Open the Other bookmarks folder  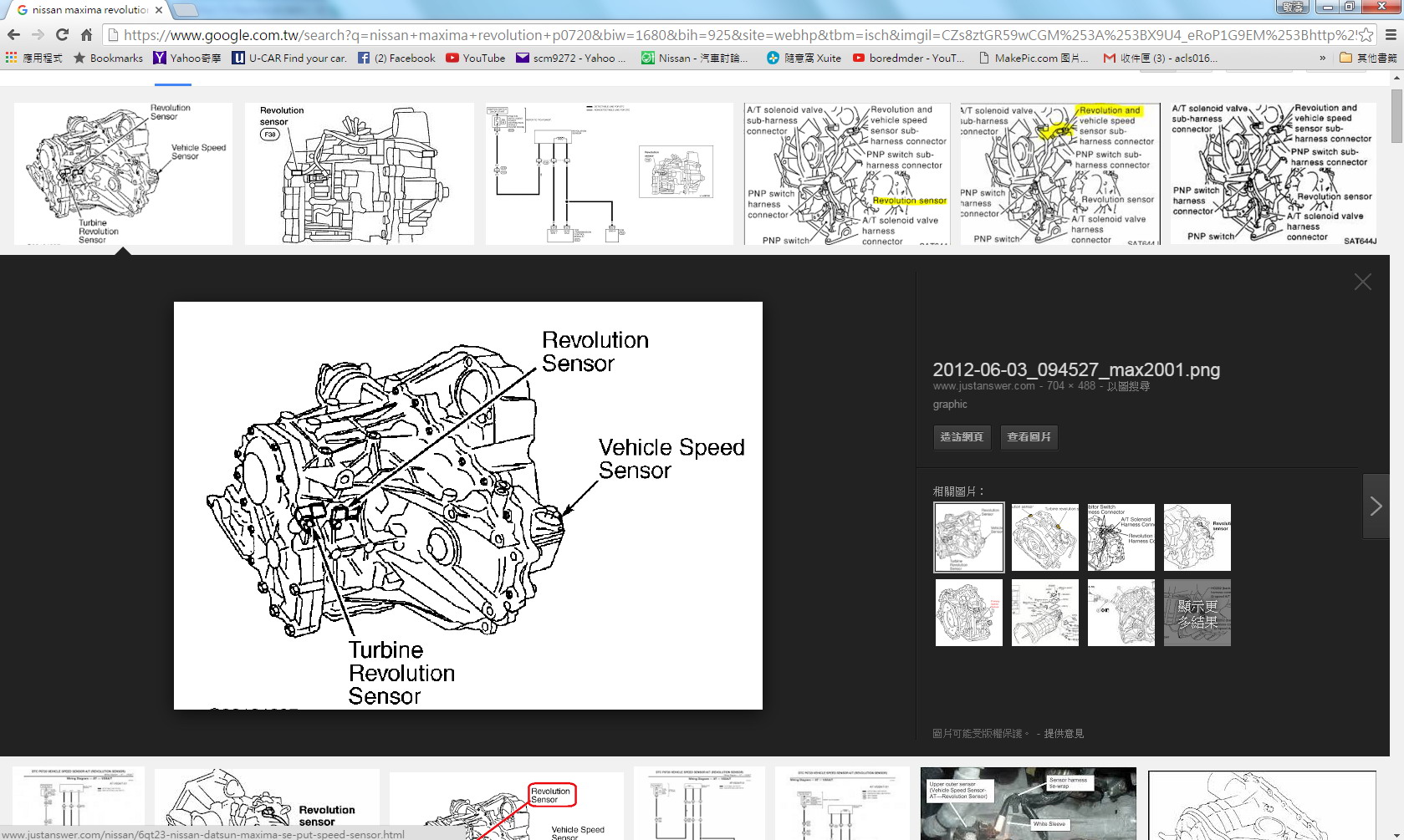[1369, 58]
